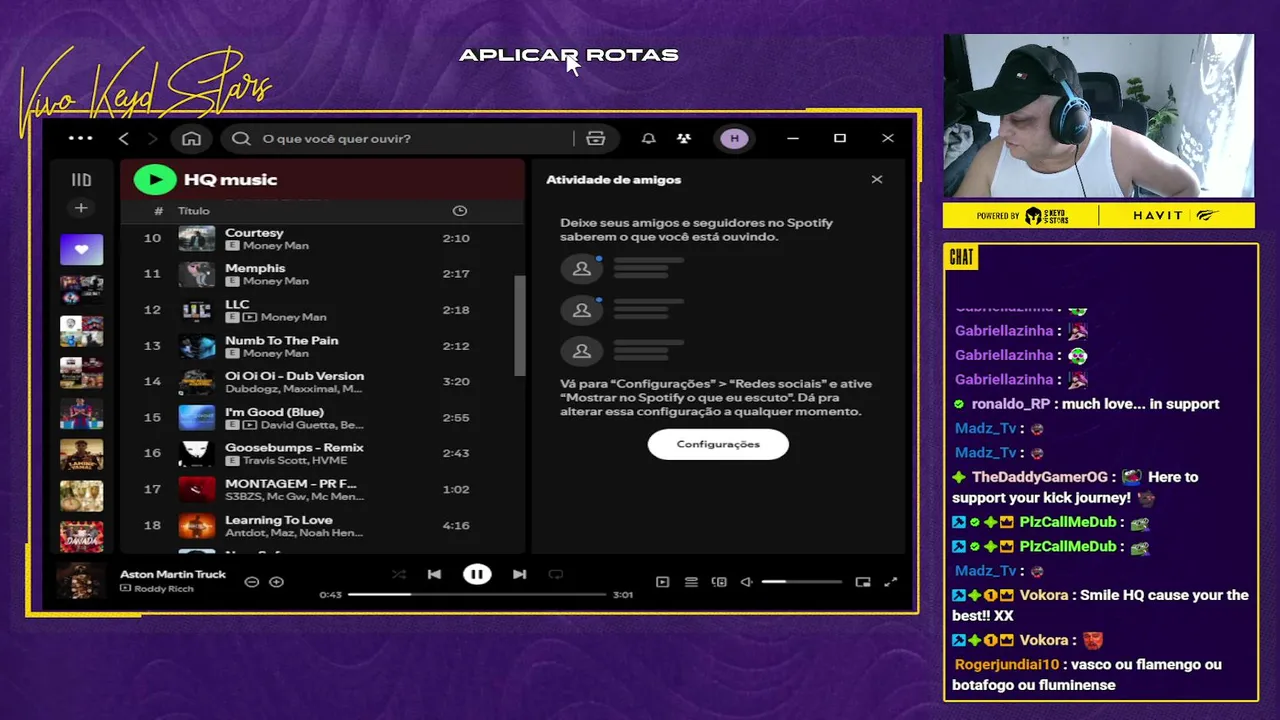Open connect to a device icon
Viewport: 1280px width, 720px height.
[x=719, y=582]
